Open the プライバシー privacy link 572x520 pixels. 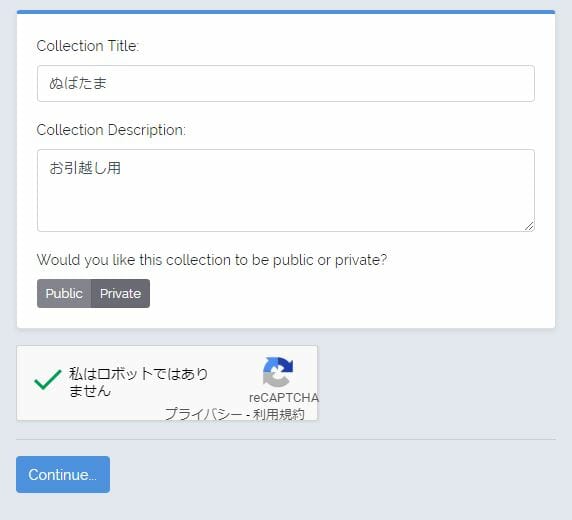click(204, 414)
